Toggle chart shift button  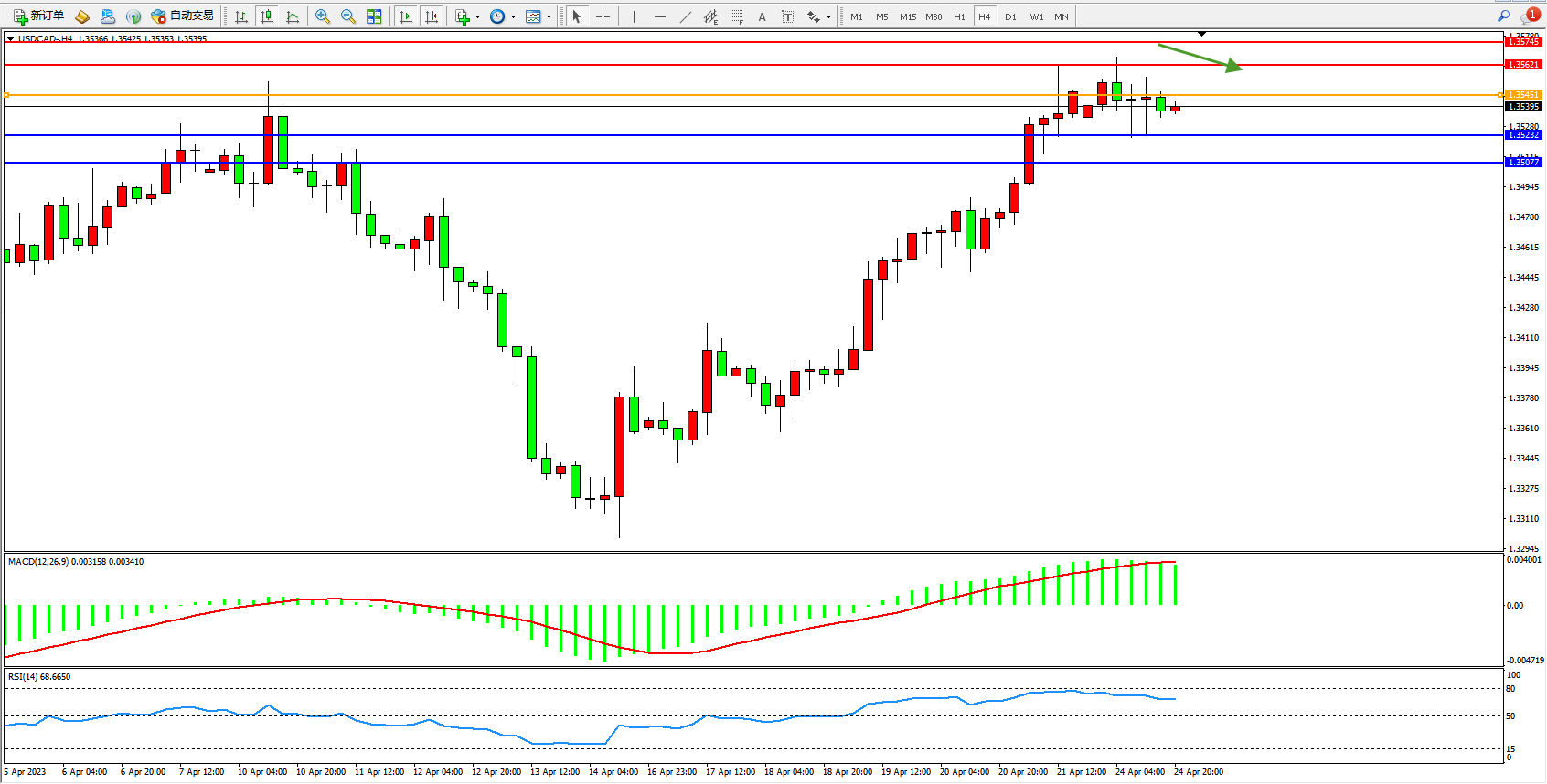point(432,16)
